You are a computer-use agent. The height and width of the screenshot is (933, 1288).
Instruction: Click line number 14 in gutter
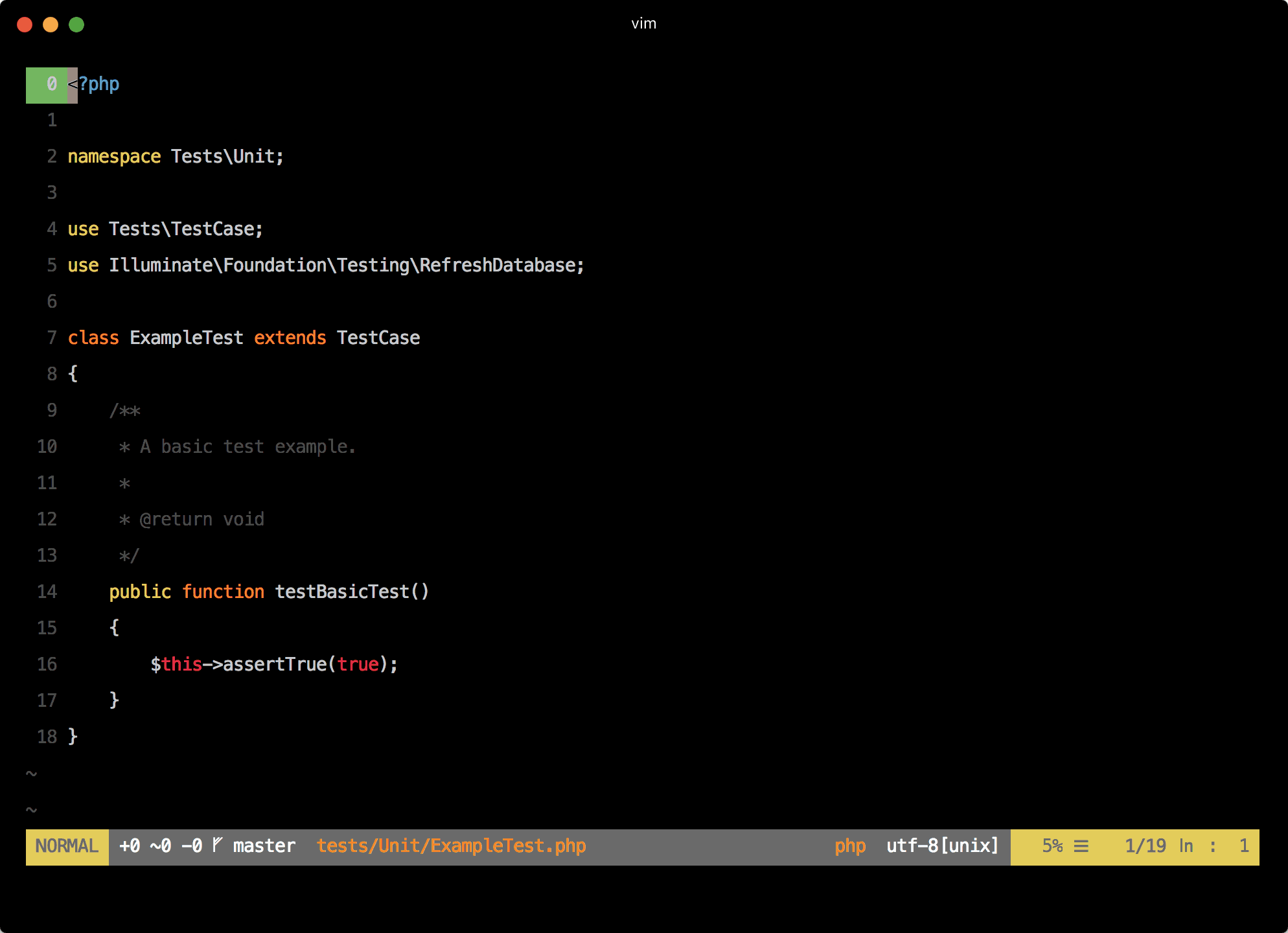click(47, 592)
